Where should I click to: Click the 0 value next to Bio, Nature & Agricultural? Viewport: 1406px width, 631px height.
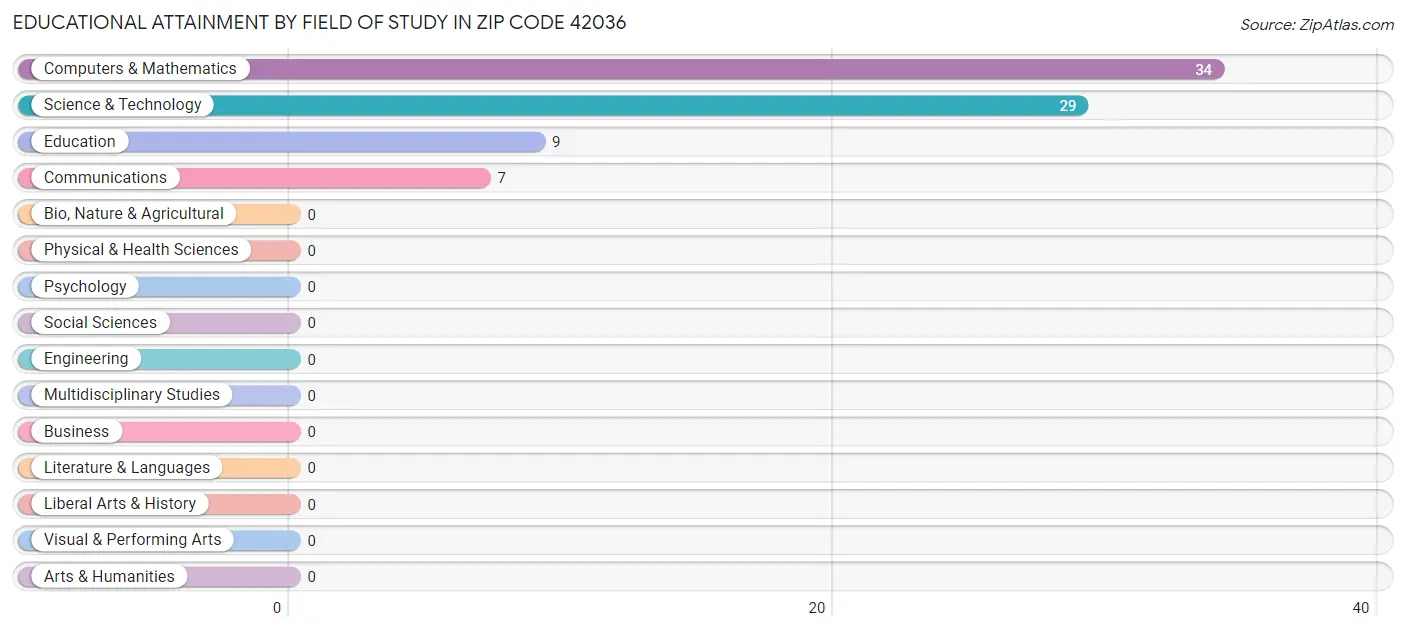[312, 215]
